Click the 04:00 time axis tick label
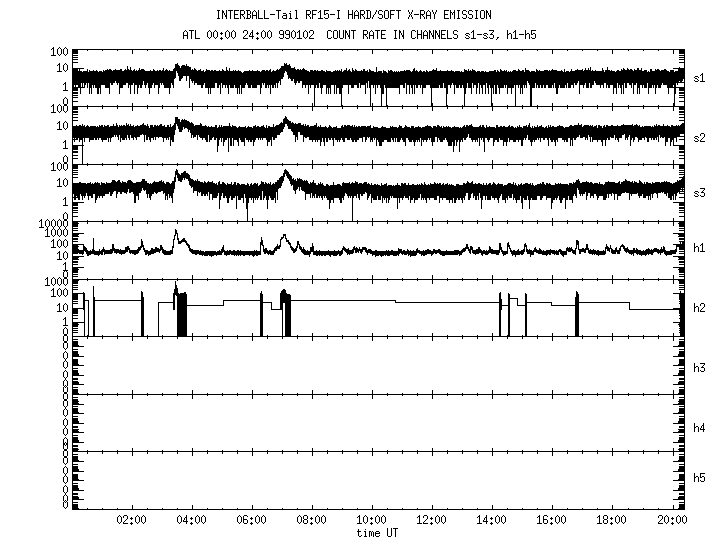This screenshot has height=550, width=720. pos(192,520)
